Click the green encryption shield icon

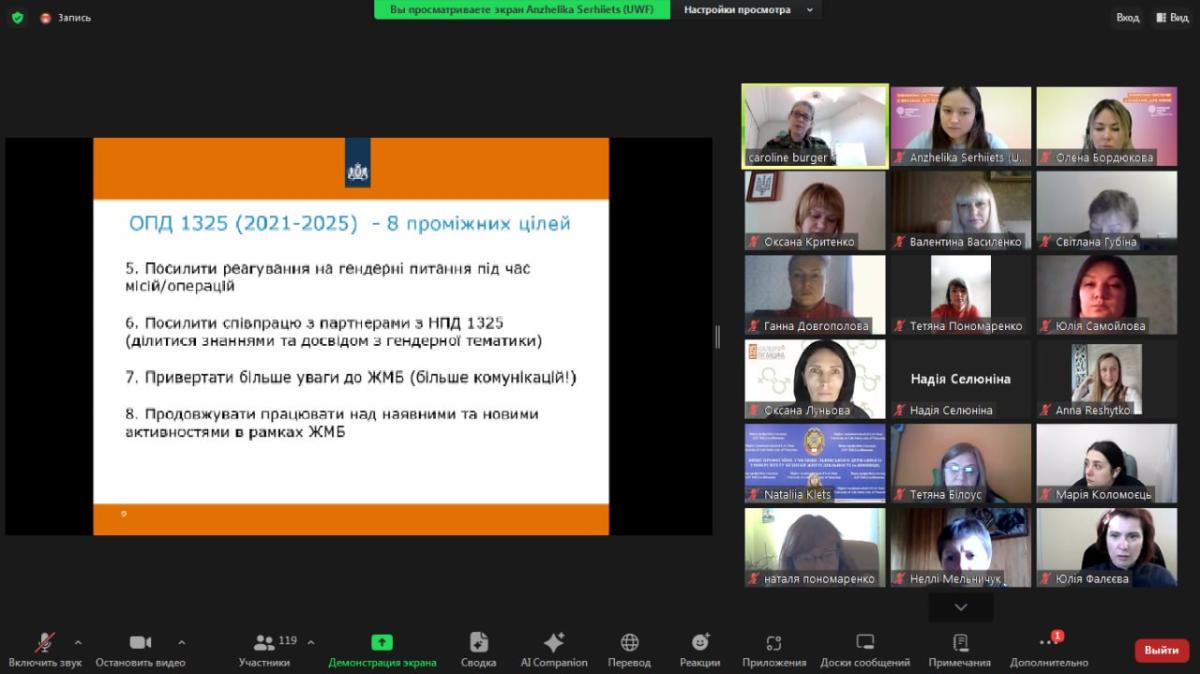coord(17,17)
